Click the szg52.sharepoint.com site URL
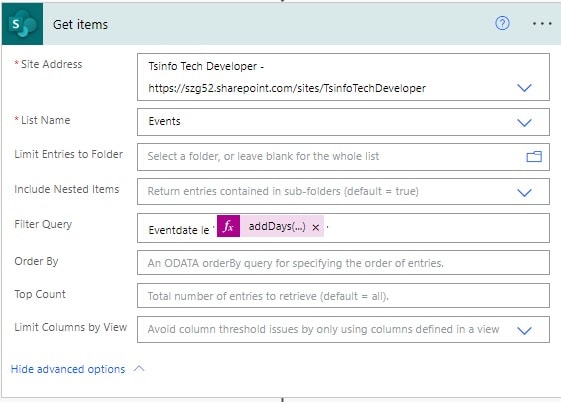Screen dimensions: 561x402 287,88
